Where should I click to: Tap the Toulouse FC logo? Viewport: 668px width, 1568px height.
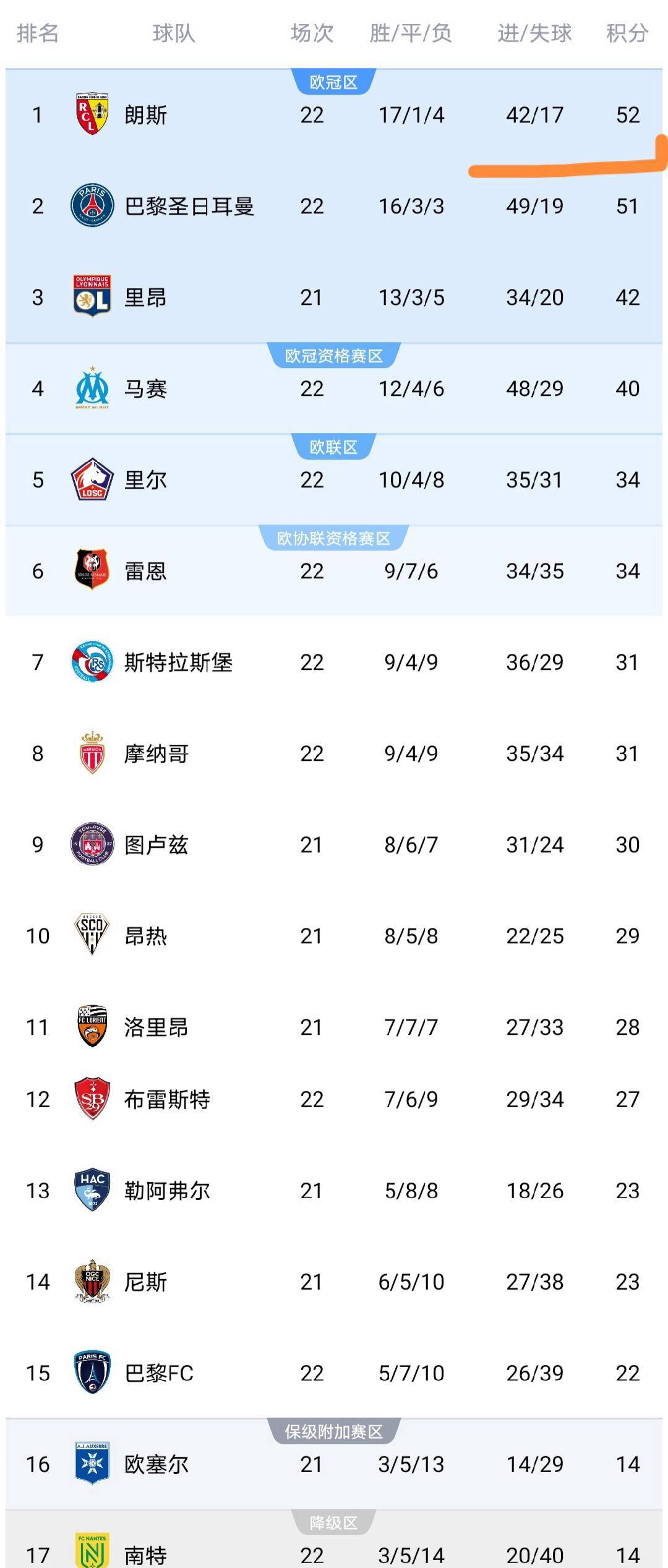pos(92,844)
